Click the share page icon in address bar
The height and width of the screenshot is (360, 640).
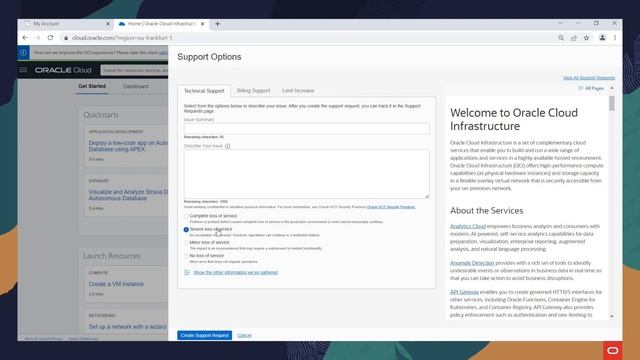574,38
